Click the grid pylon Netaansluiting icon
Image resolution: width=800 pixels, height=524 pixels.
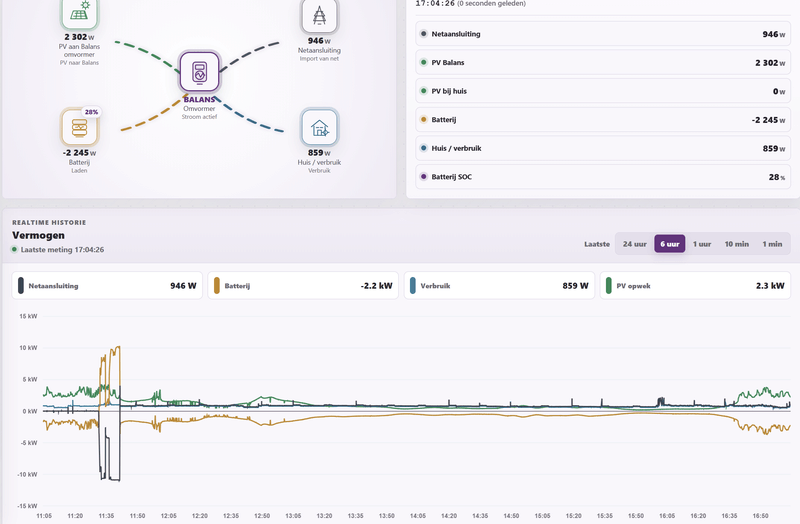pyautogui.click(x=319, y=15)
